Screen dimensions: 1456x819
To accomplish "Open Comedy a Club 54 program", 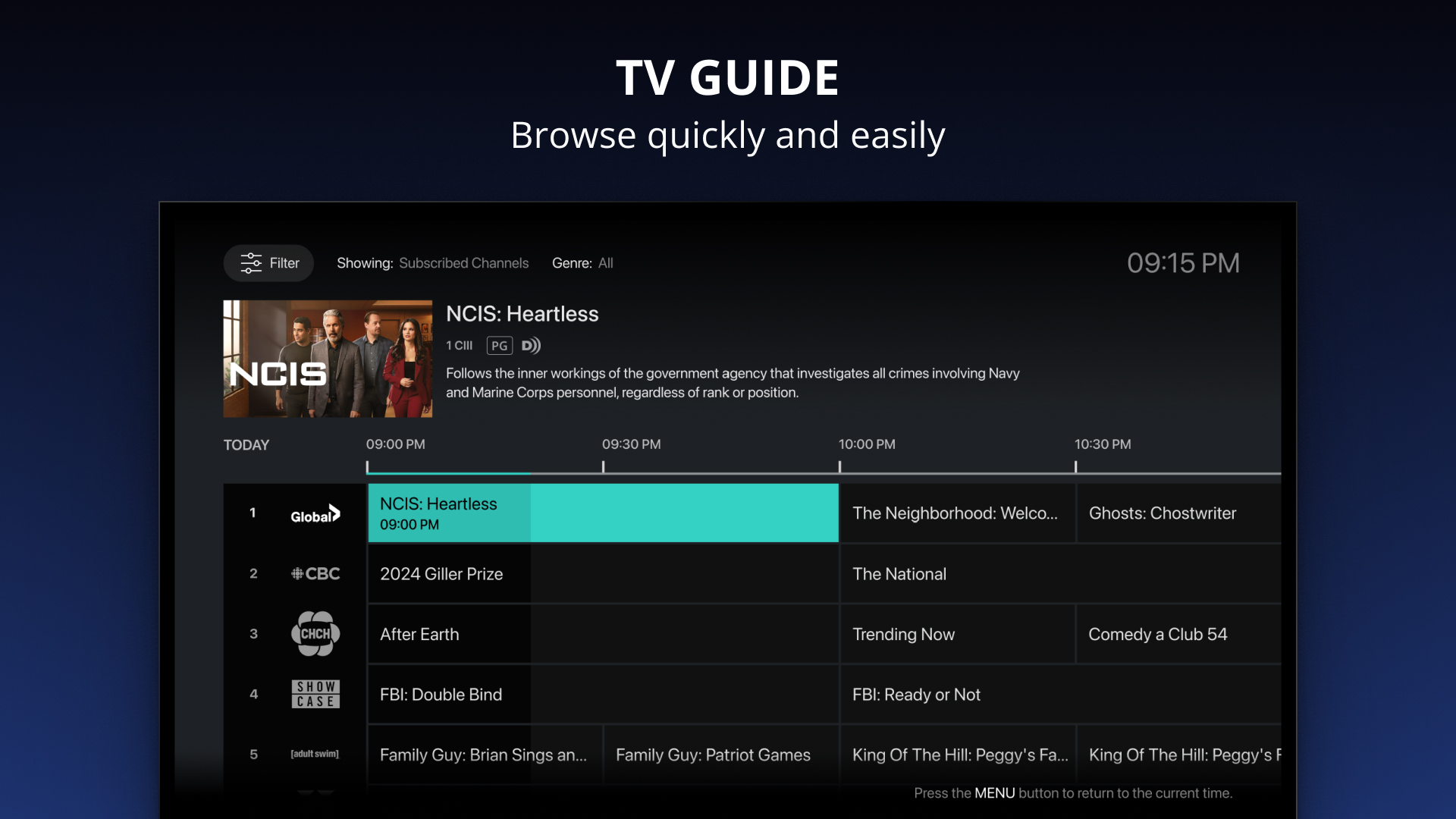I will pos(1179,634).
